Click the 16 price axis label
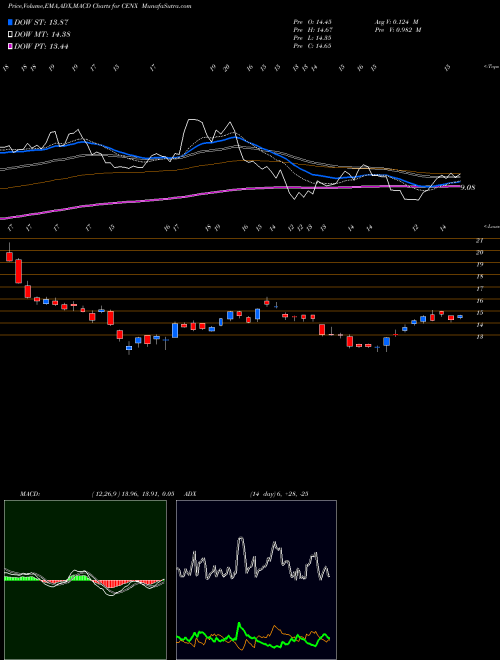This screenshot has width=500, height=660. tap(479, 301)
